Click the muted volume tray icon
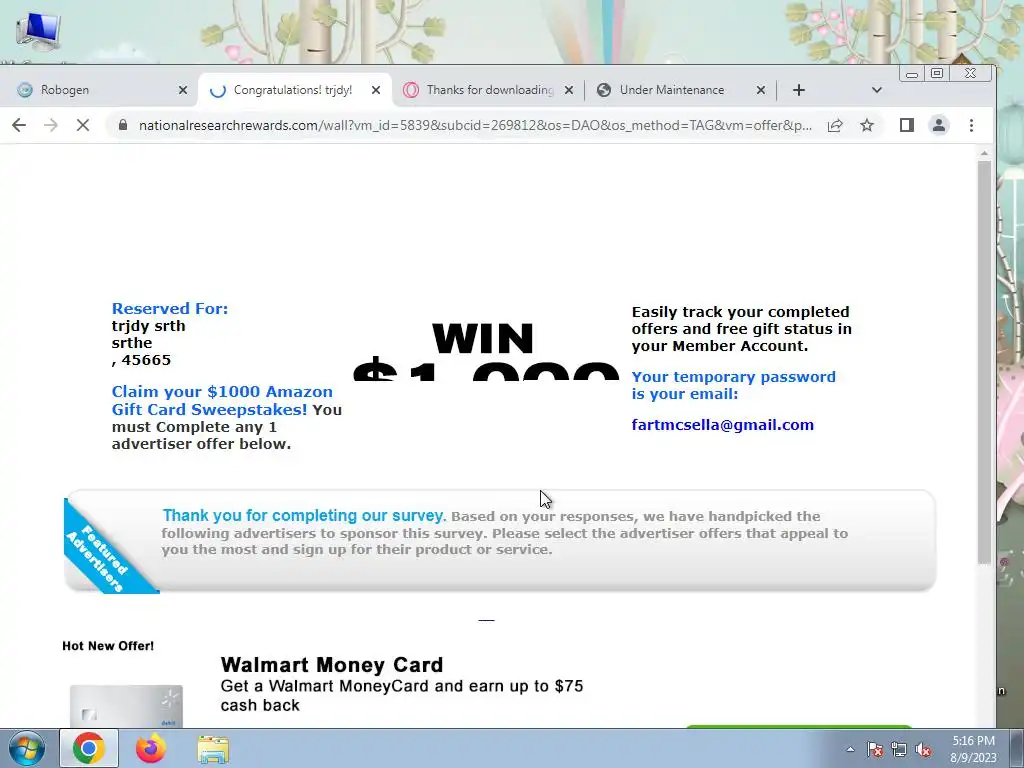 pos(923,750)
